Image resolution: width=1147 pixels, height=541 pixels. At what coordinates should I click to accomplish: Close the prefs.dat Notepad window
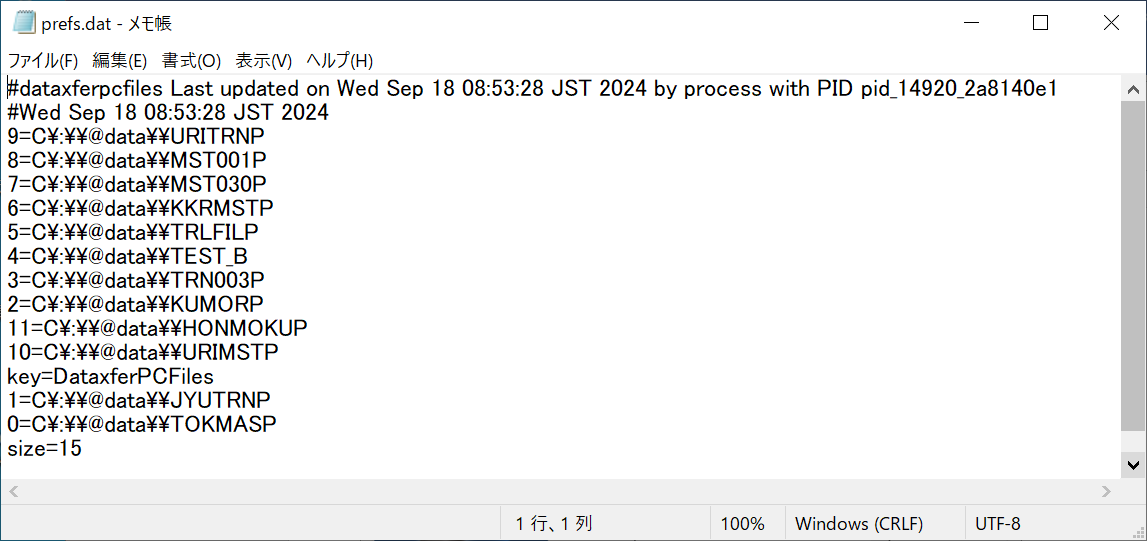(x=1110, y=23)
